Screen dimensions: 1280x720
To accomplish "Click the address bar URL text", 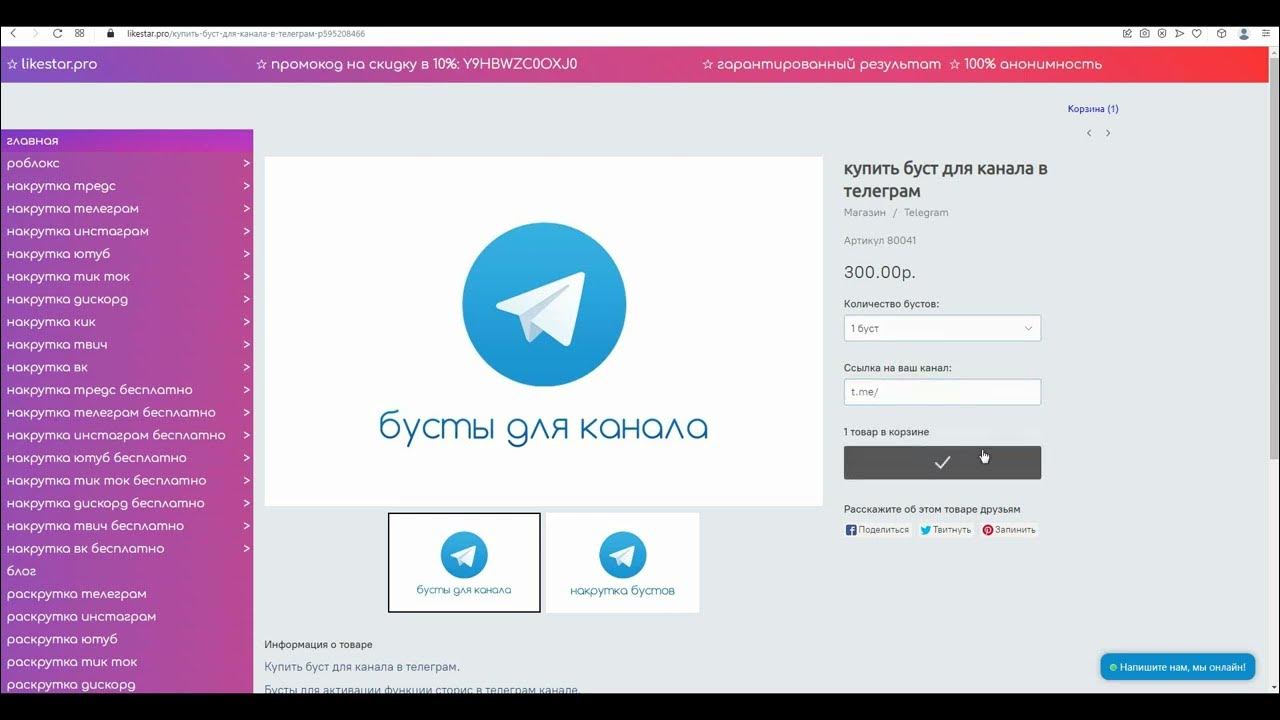I will pos(245,33).
